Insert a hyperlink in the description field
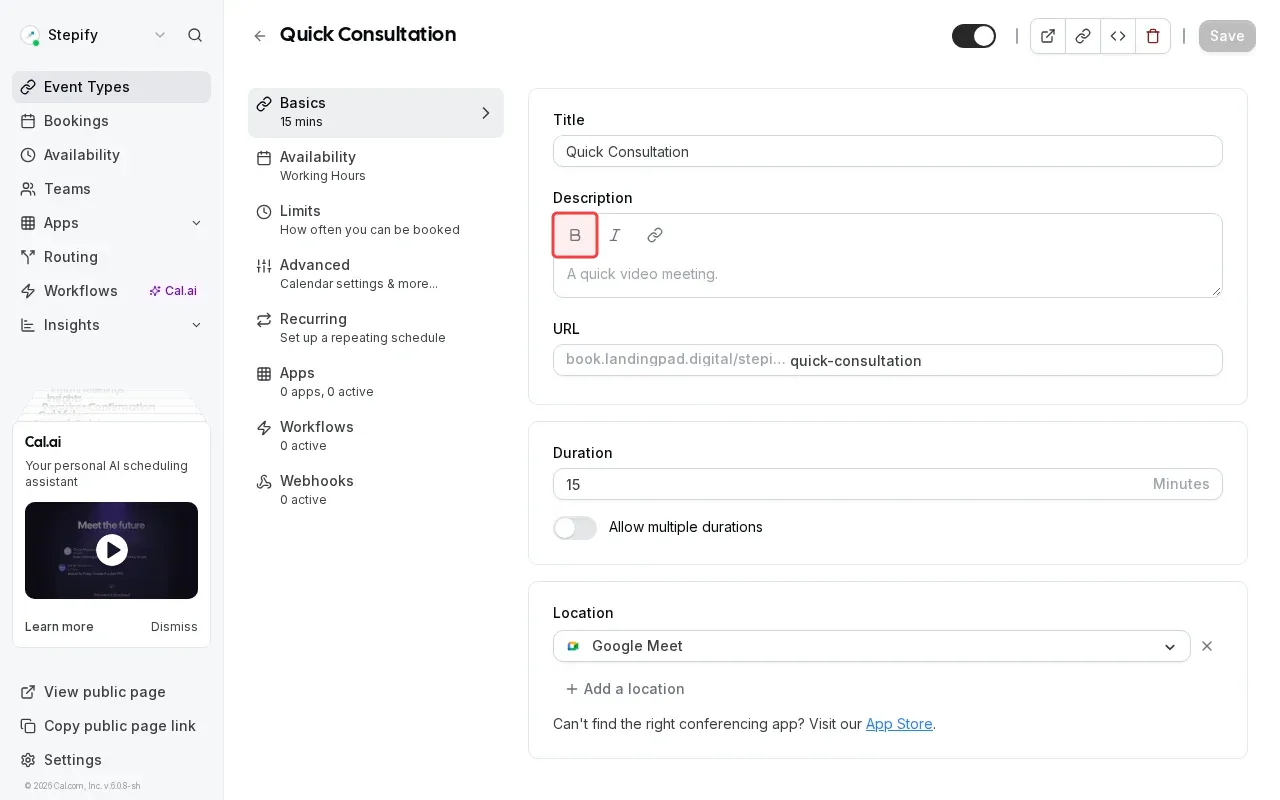 tap(655, 235)
